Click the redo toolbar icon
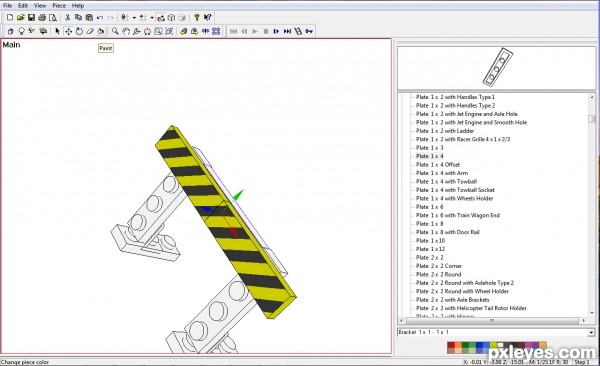 pos(111,18)
